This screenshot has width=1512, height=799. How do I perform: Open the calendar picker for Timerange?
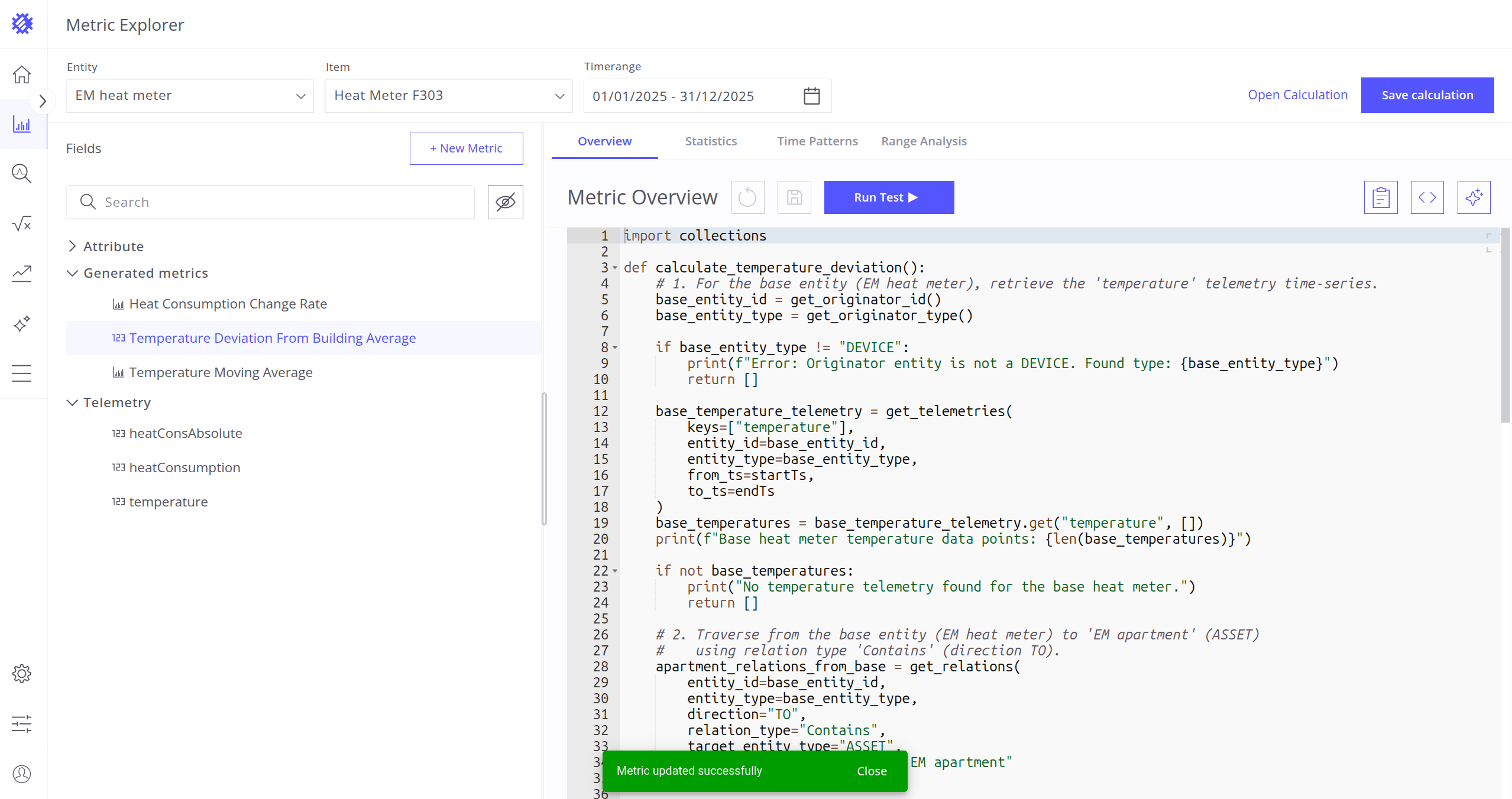[x=811, y=96]
